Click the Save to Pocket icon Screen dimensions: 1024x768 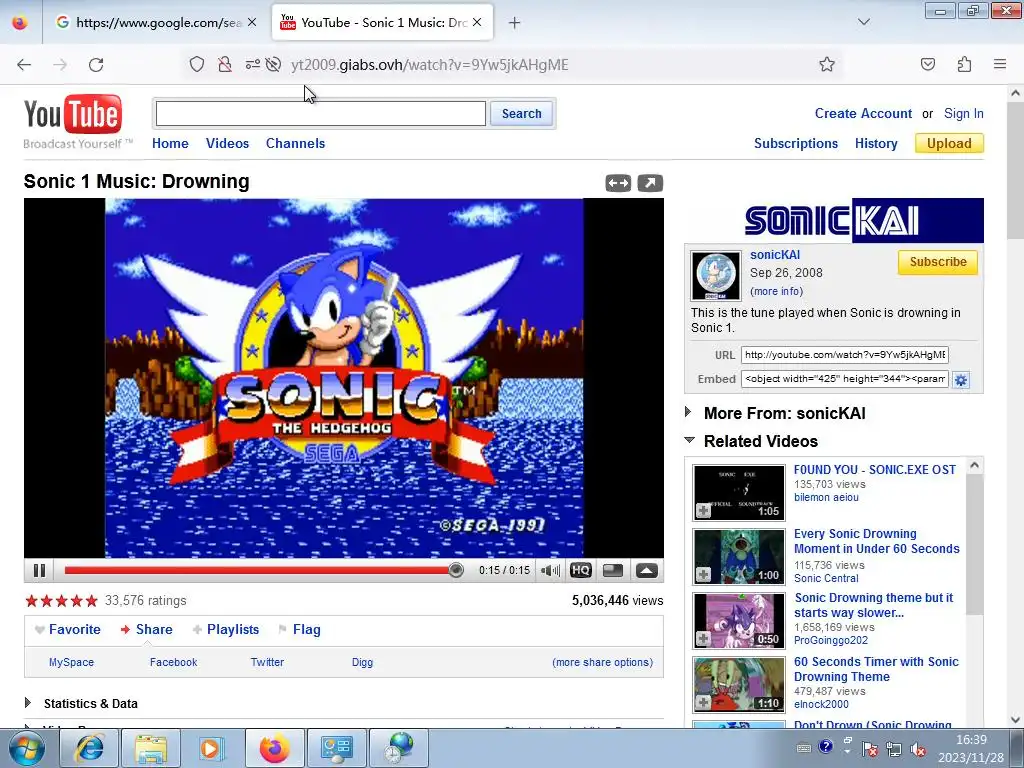(x=927, y=64)
